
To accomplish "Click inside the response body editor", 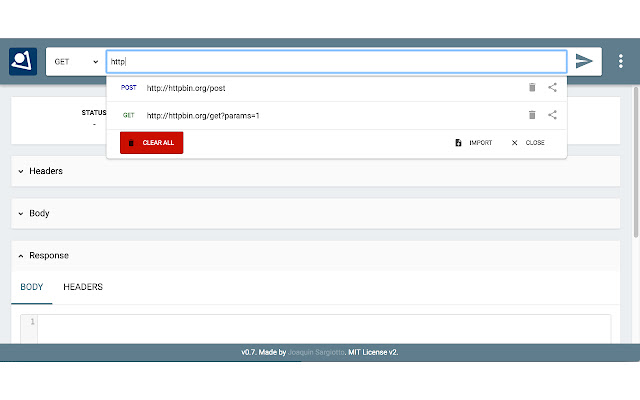I will [x=324, y=329].
